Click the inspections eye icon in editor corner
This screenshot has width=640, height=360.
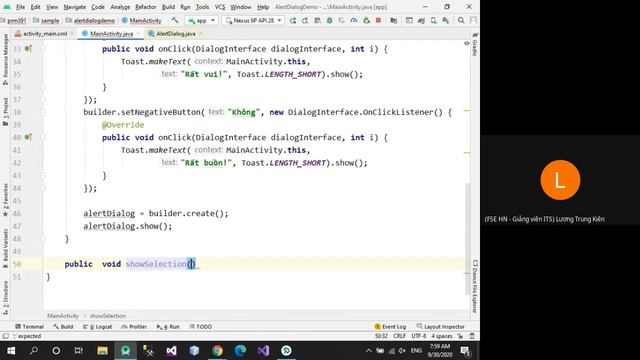[467, 43]
